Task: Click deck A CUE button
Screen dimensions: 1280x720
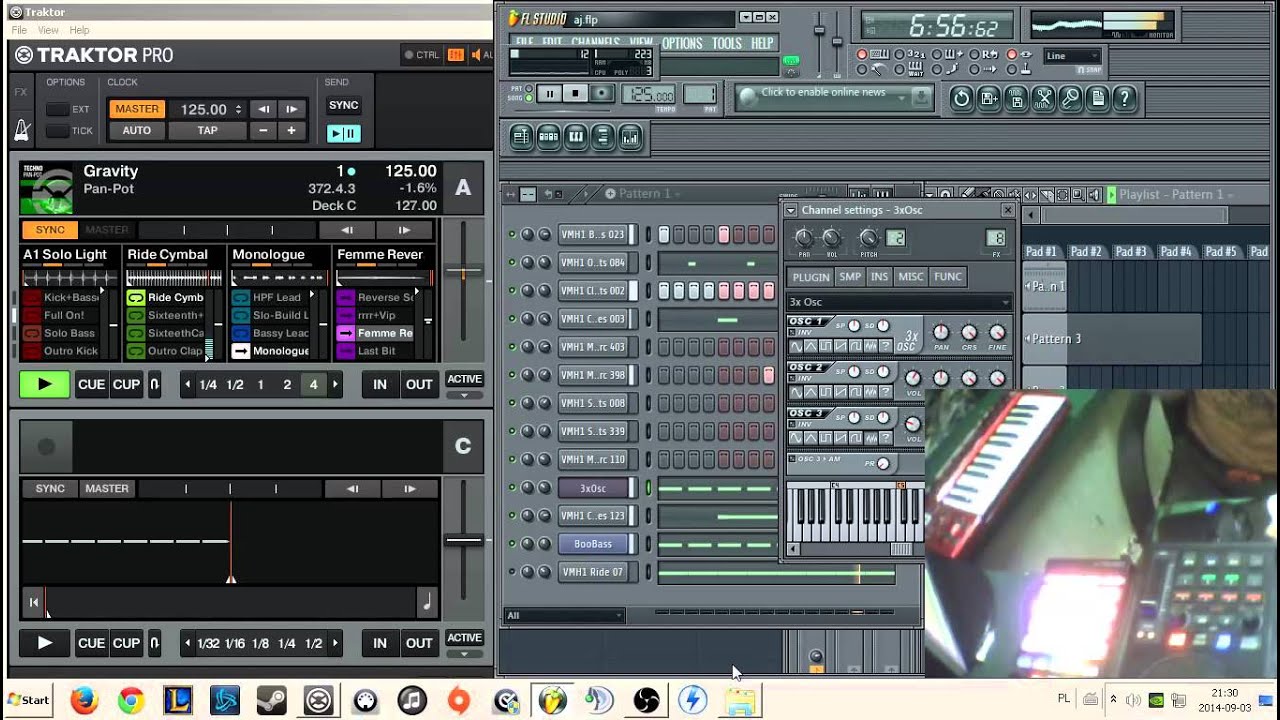Action: pos(91,384)
